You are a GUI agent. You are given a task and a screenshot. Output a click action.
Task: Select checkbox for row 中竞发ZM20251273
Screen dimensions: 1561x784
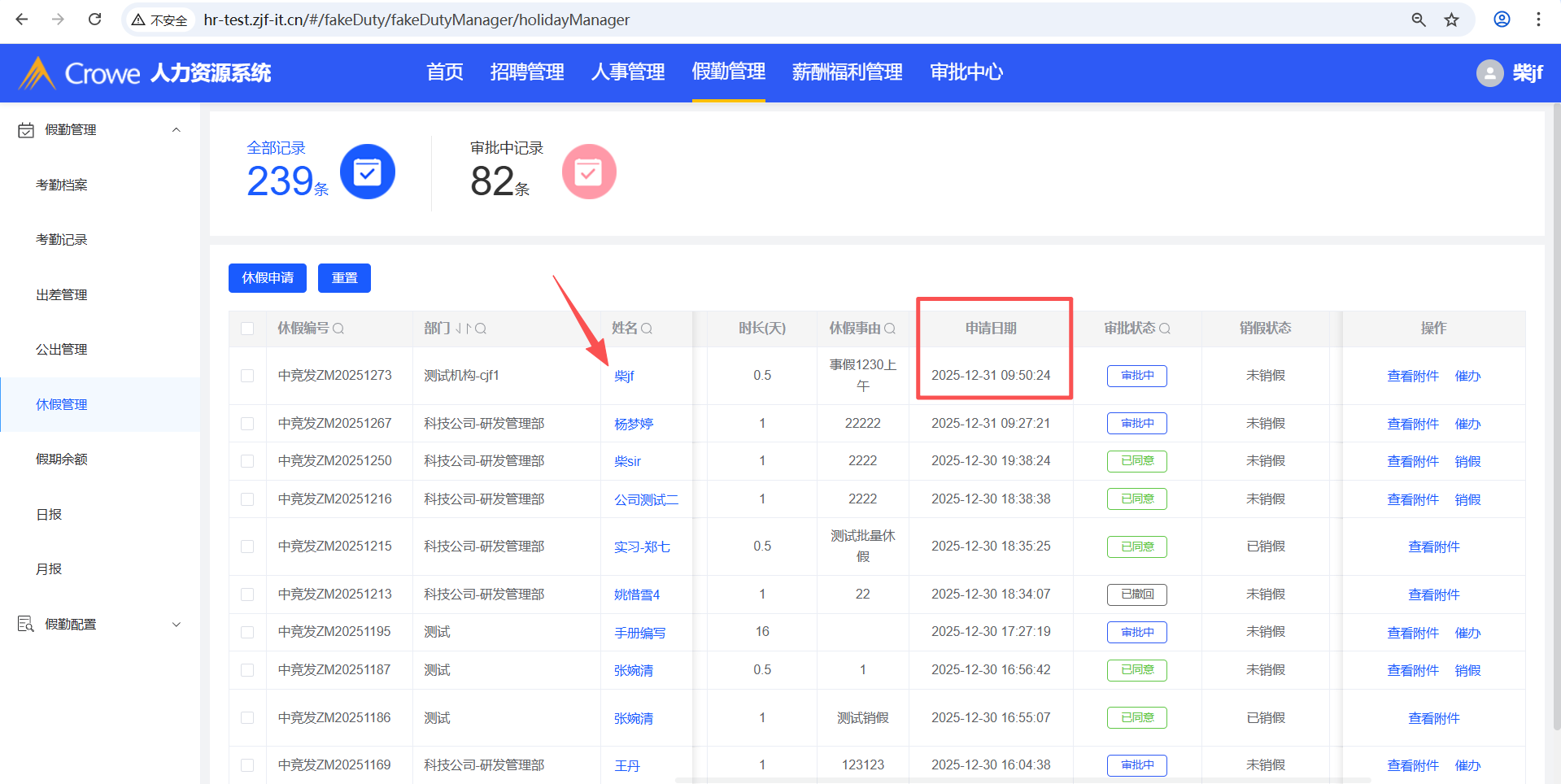click(x=247, y=376)
